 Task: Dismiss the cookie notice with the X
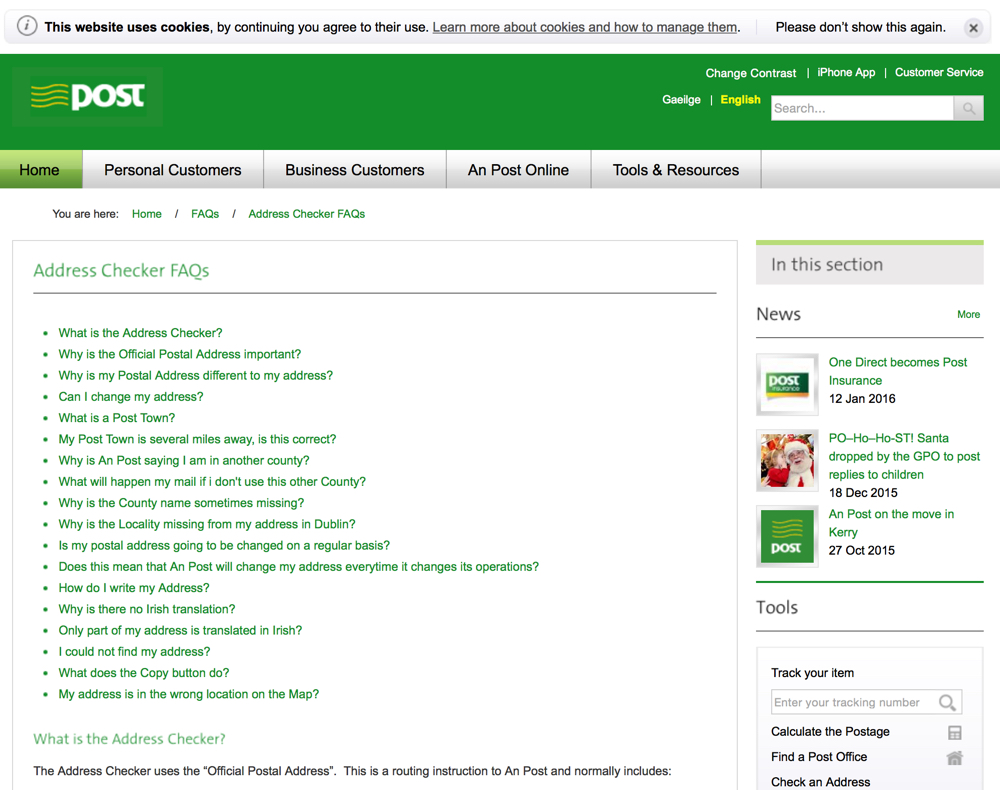pos(972,28)
